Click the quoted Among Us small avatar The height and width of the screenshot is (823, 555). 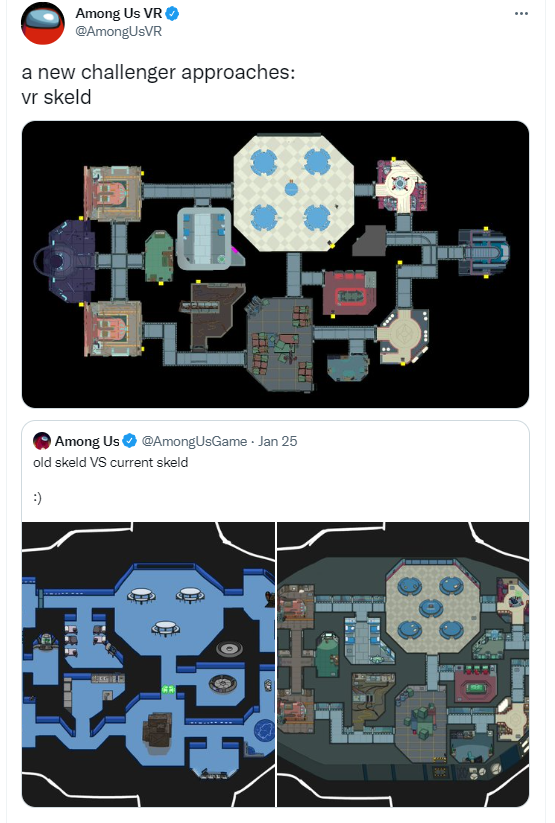point(42,441)
